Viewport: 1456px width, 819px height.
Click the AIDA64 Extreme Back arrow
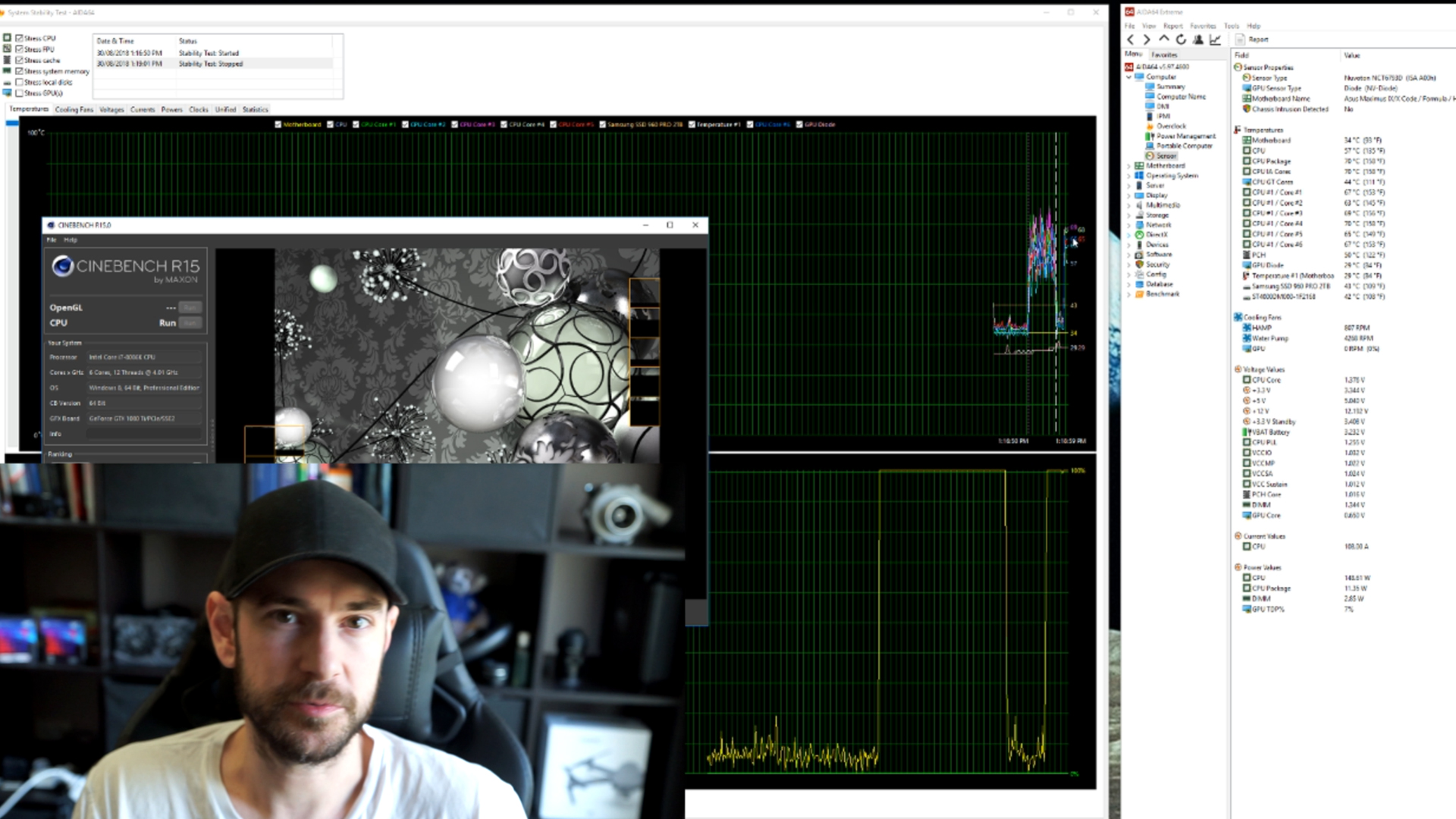(1130, 39)
